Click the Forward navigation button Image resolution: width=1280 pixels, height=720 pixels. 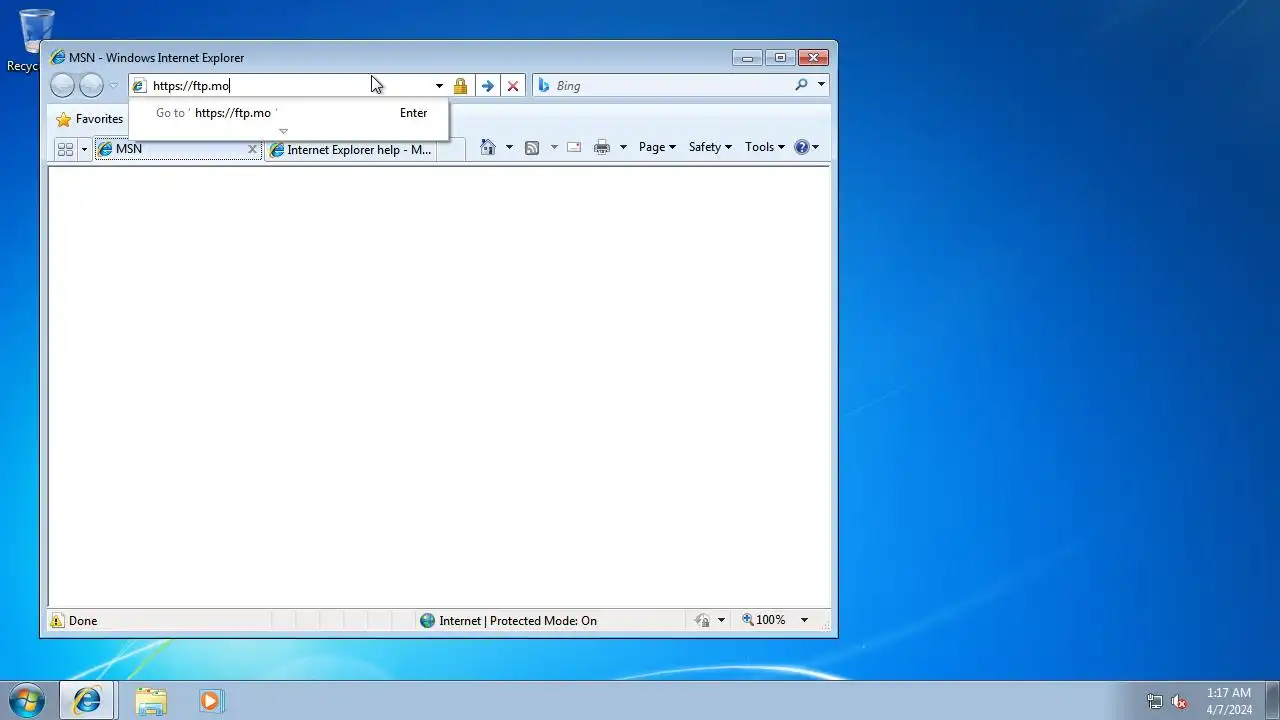[91, 86]
